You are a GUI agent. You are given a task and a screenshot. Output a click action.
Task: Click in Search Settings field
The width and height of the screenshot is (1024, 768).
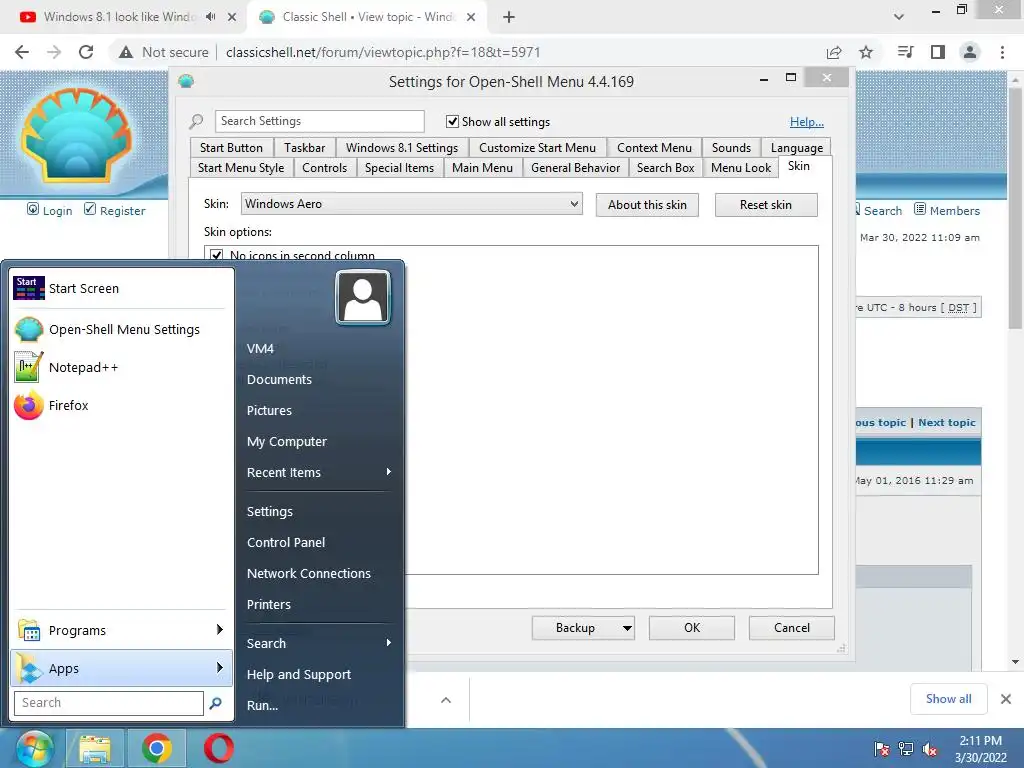pos(319,121)
